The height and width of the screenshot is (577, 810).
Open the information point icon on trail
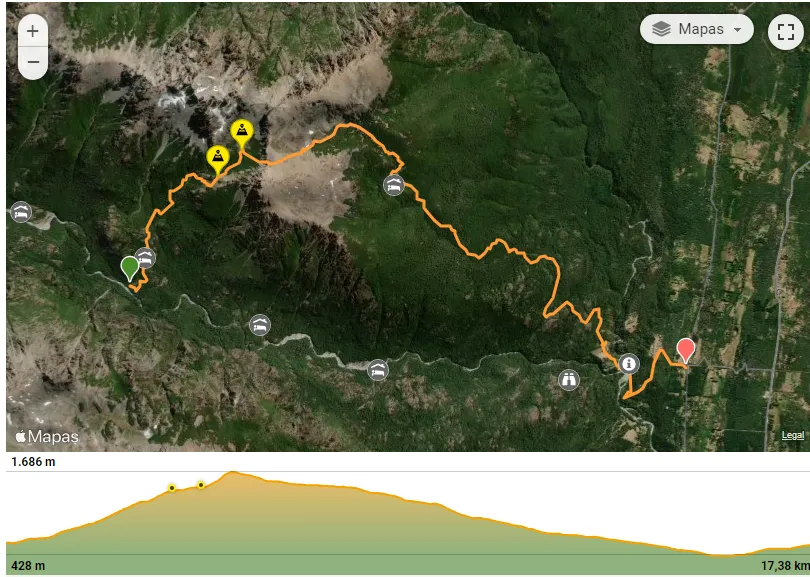(x=629, y=364)
